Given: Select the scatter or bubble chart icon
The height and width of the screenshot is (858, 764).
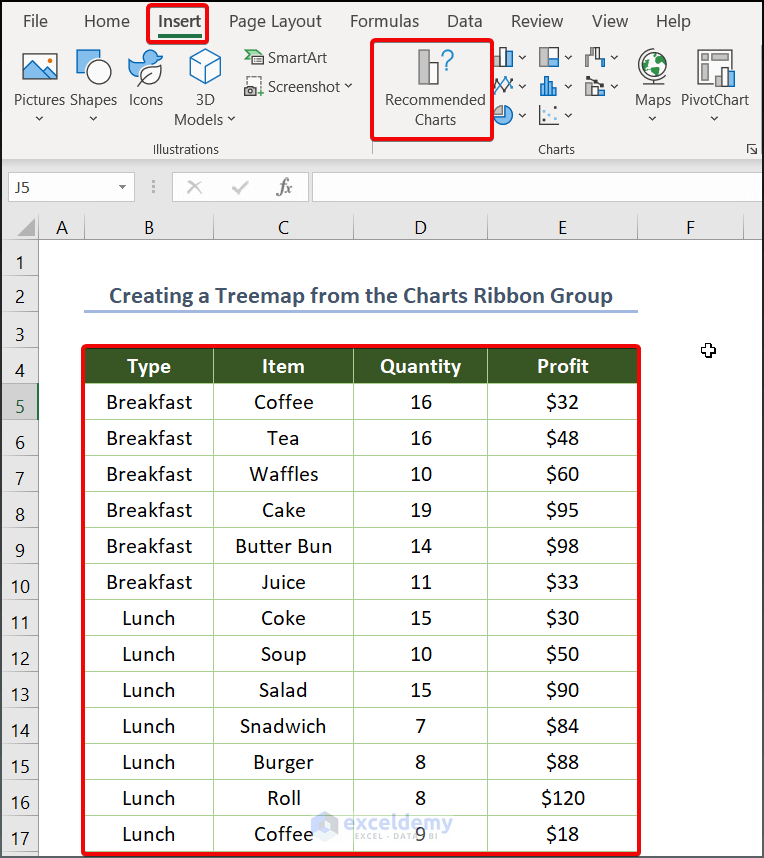Looking at the screenshot, I should coord(549,115).
